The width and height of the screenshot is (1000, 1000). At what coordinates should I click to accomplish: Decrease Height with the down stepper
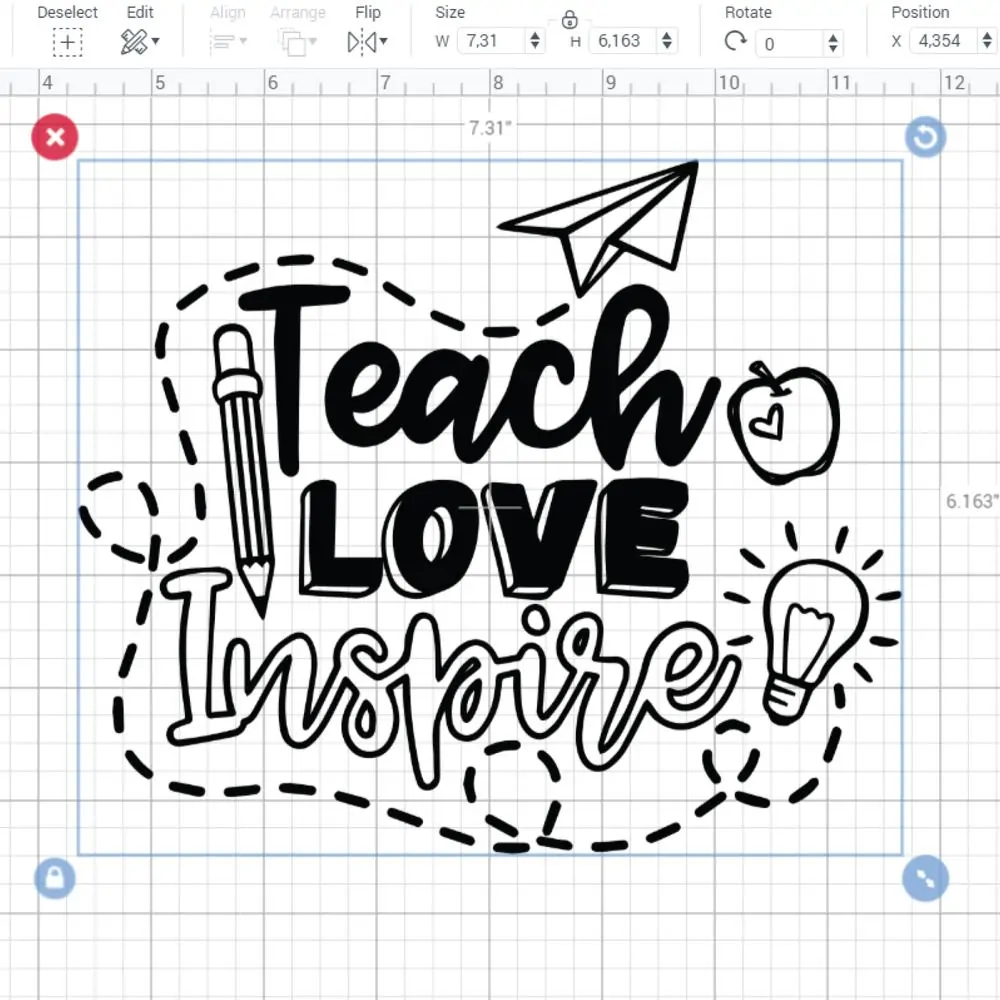667,47
